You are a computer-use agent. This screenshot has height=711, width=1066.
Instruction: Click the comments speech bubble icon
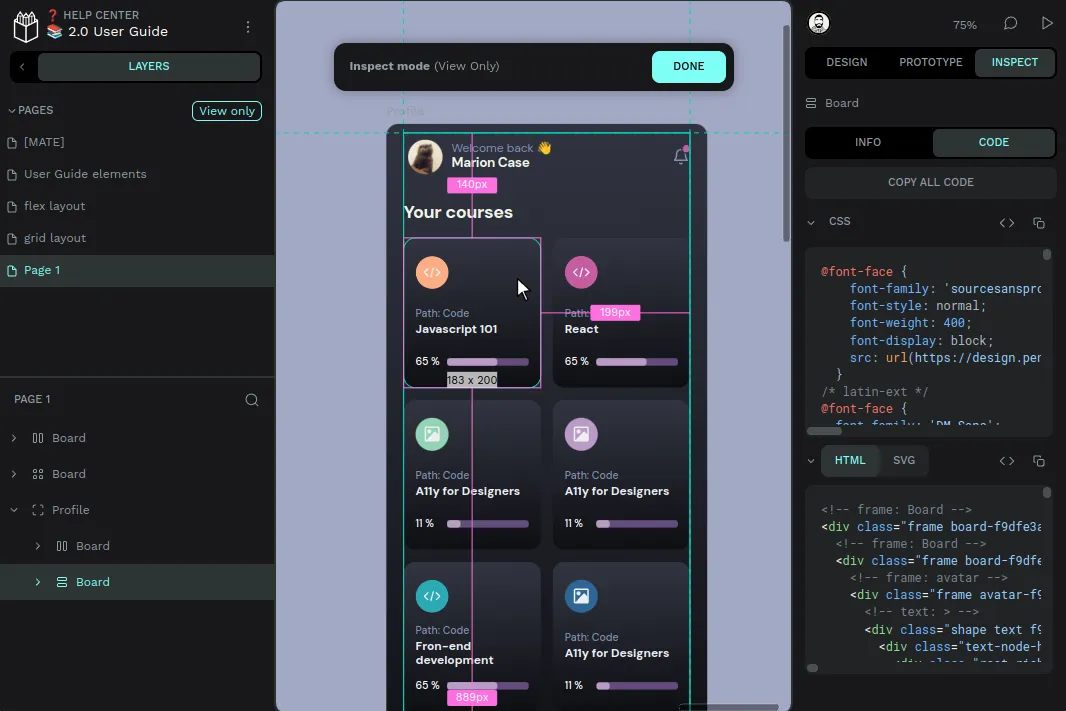(1010, 24)
